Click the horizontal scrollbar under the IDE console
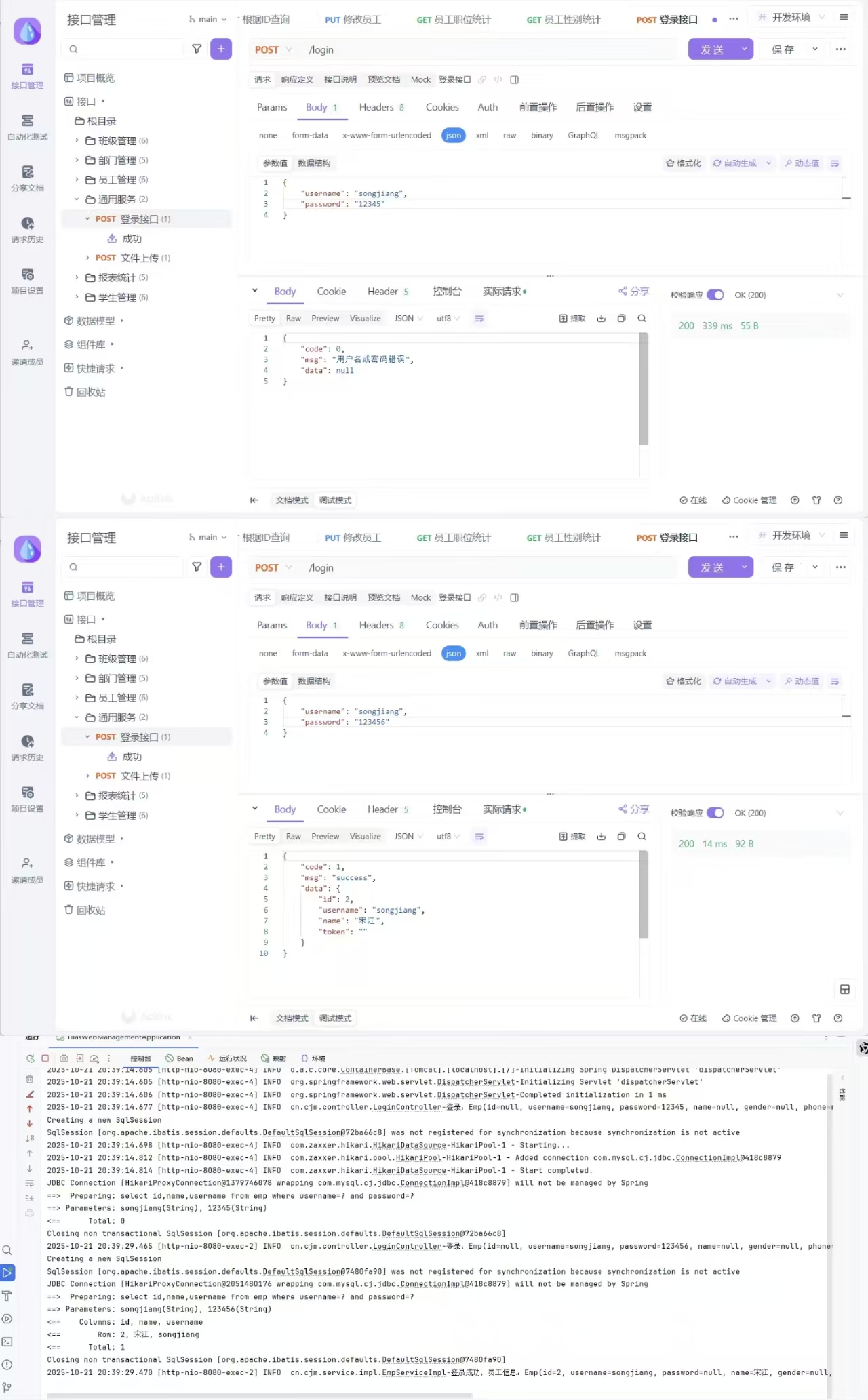The image size is (868, 1400). 258,1395
